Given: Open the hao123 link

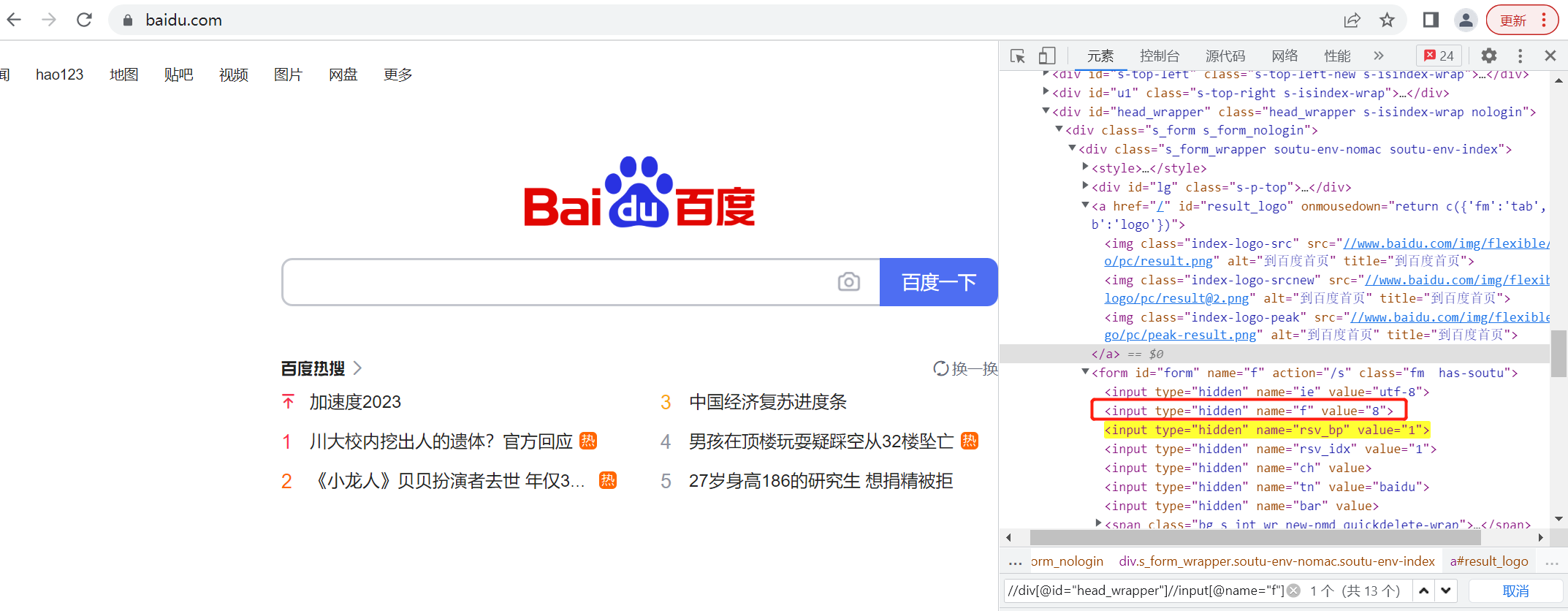Looking at the screenshot, I should [x=59, y=75].
